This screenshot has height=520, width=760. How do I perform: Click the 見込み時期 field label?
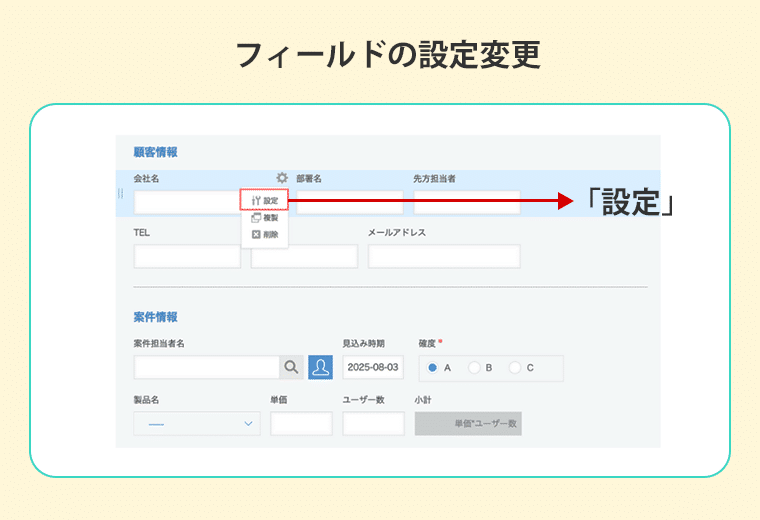click(364, 343)
